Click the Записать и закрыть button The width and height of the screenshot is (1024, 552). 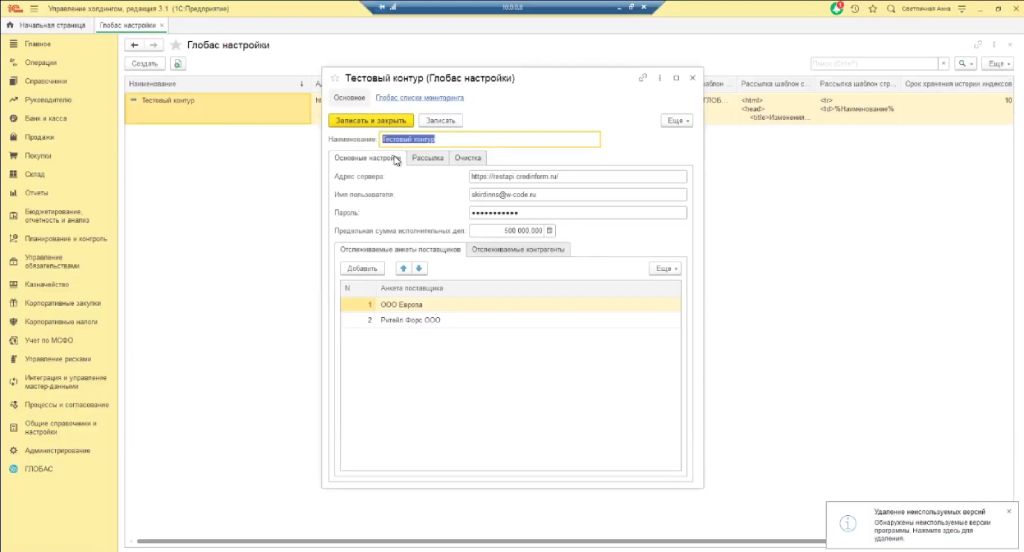coord(370,120)
